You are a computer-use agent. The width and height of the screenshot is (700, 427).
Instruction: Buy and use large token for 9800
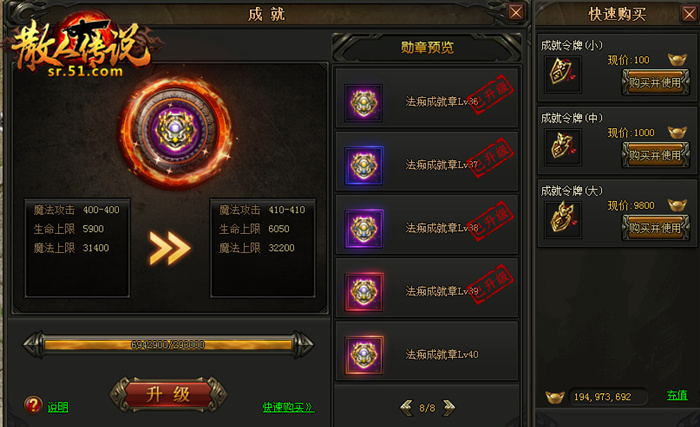(x=655, y=228)
